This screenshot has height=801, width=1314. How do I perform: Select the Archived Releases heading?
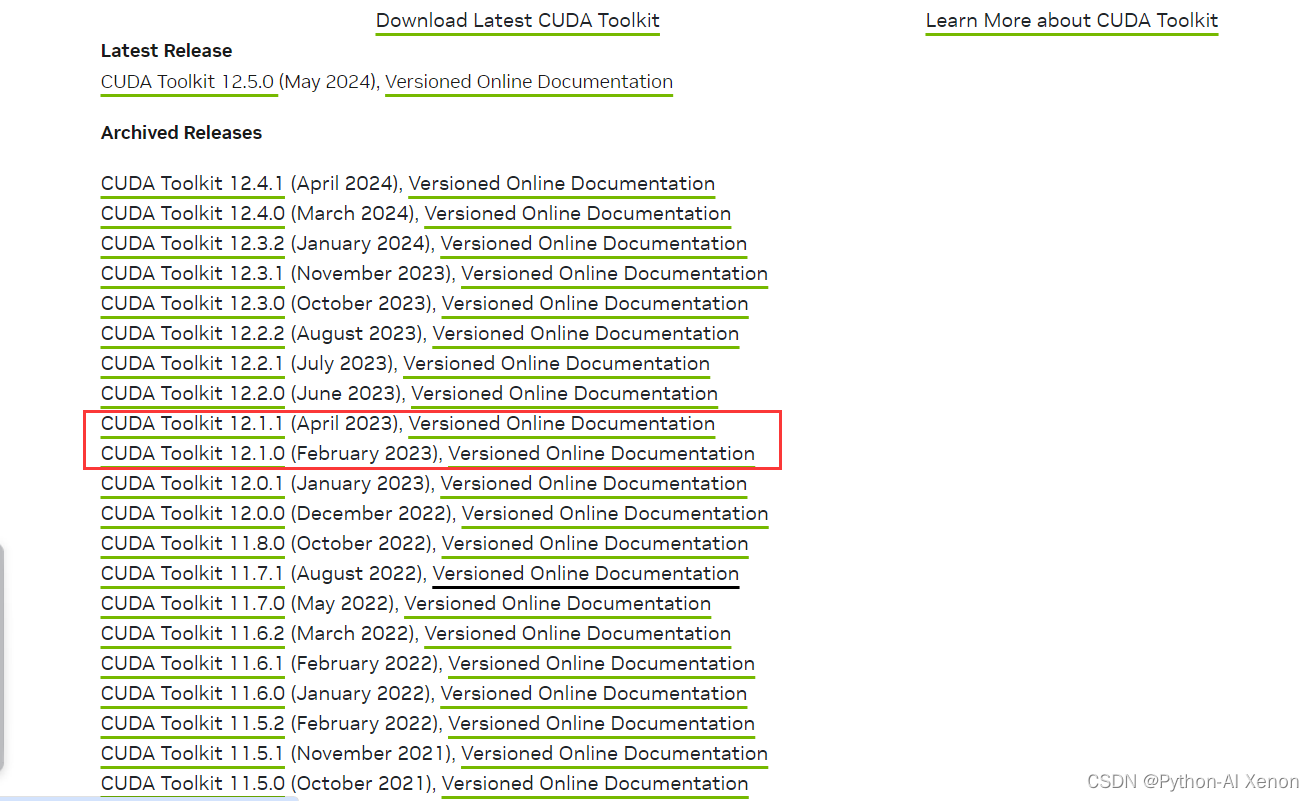pyautogui.click(x=181, y=133)
